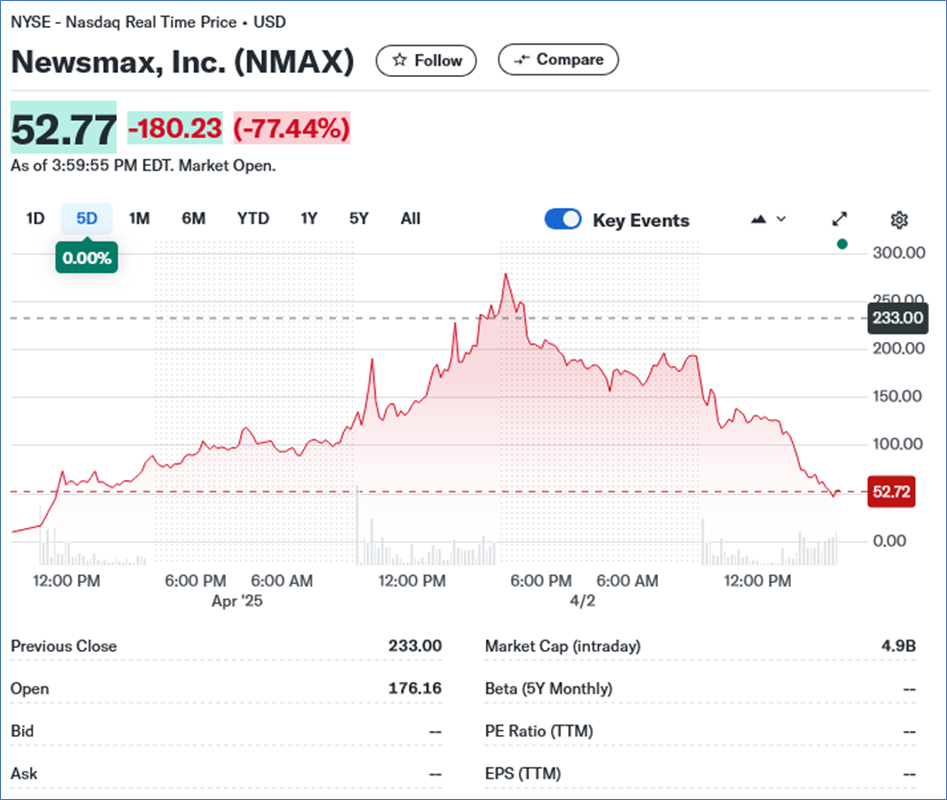View the 5Y chart range
The width and height of the screenshot is (947, 800).
[x=359, y=219]
